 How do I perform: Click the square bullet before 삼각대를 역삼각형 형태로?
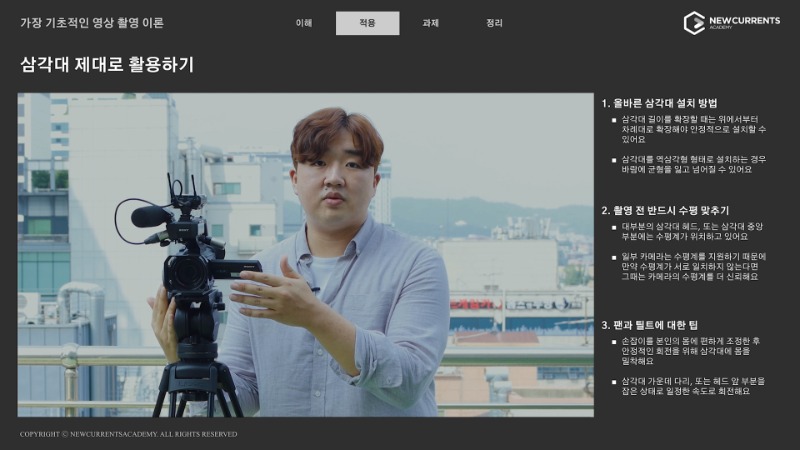614,159
